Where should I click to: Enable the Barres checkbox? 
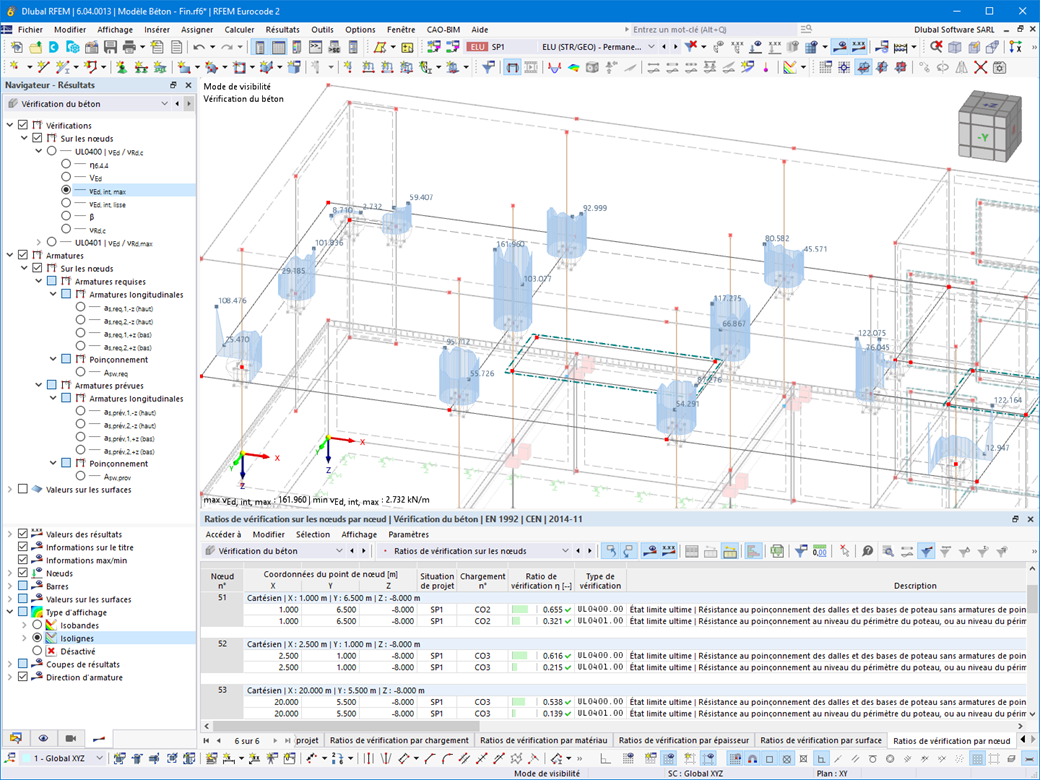pos(22,587)
